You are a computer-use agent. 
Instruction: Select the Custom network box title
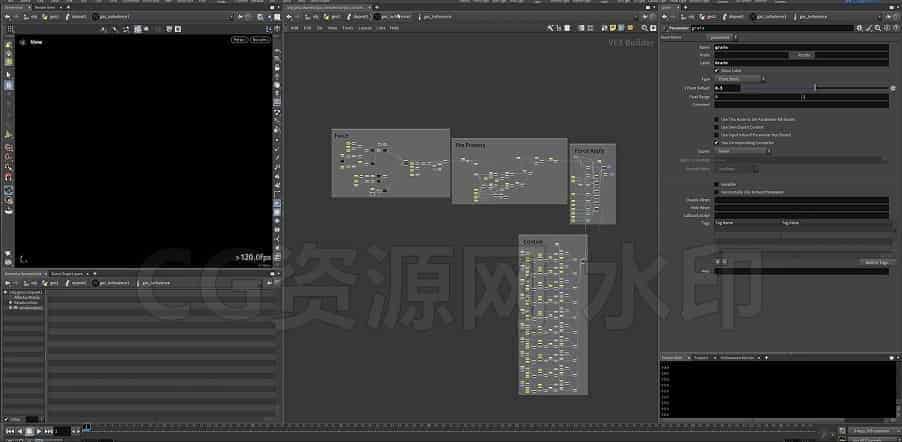(532, 241)
